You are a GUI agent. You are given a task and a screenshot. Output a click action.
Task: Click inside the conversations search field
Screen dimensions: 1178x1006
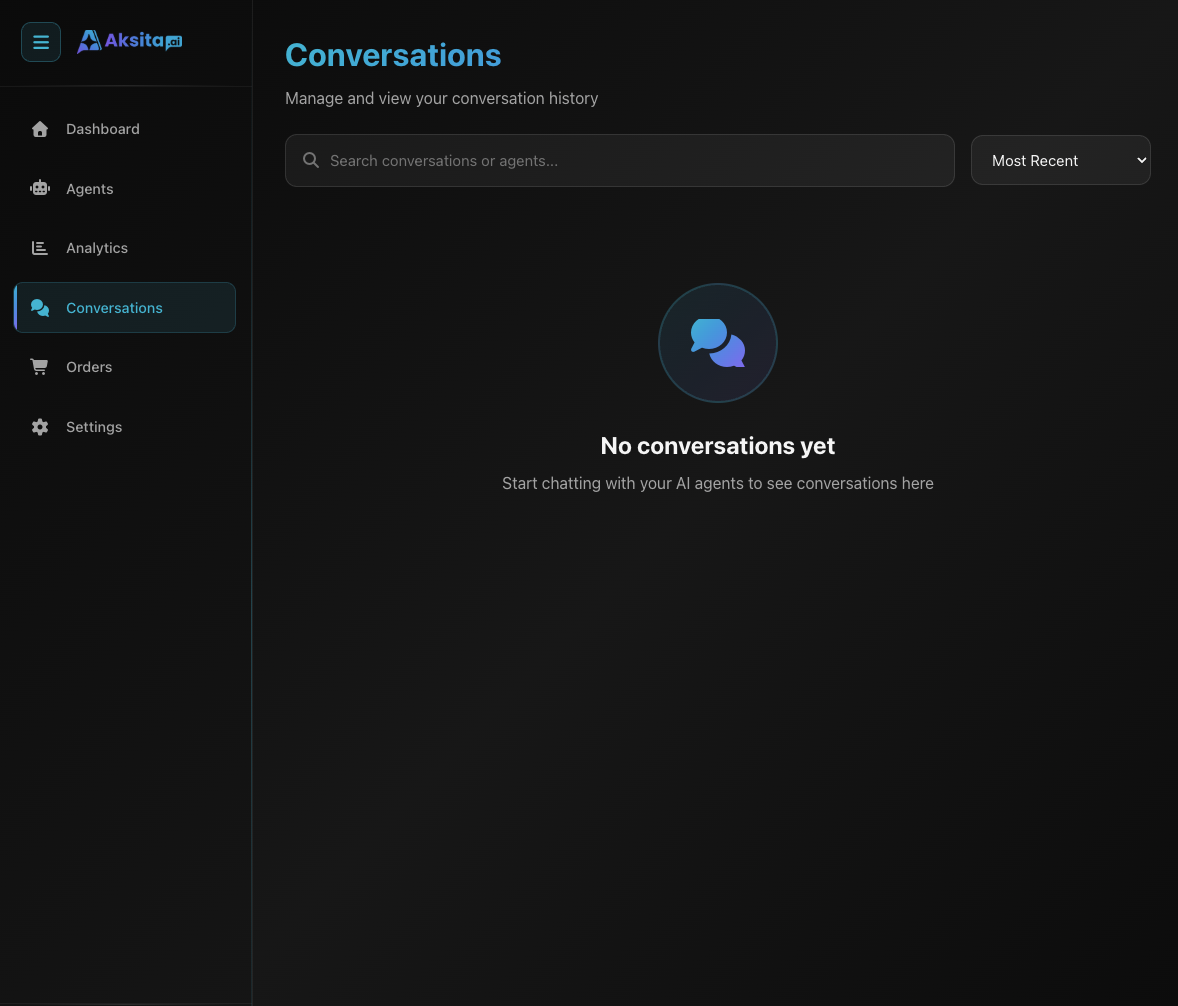click(x=620, y=160)
